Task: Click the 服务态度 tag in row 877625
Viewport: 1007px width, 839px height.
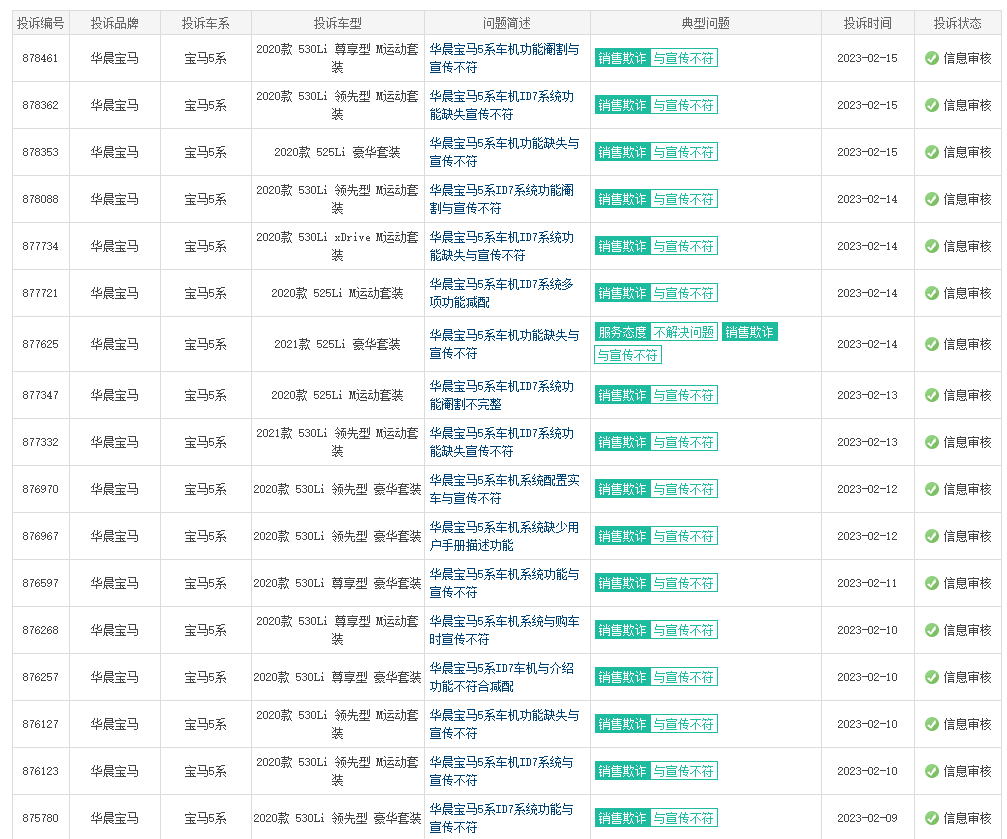Action: (621, 332)
